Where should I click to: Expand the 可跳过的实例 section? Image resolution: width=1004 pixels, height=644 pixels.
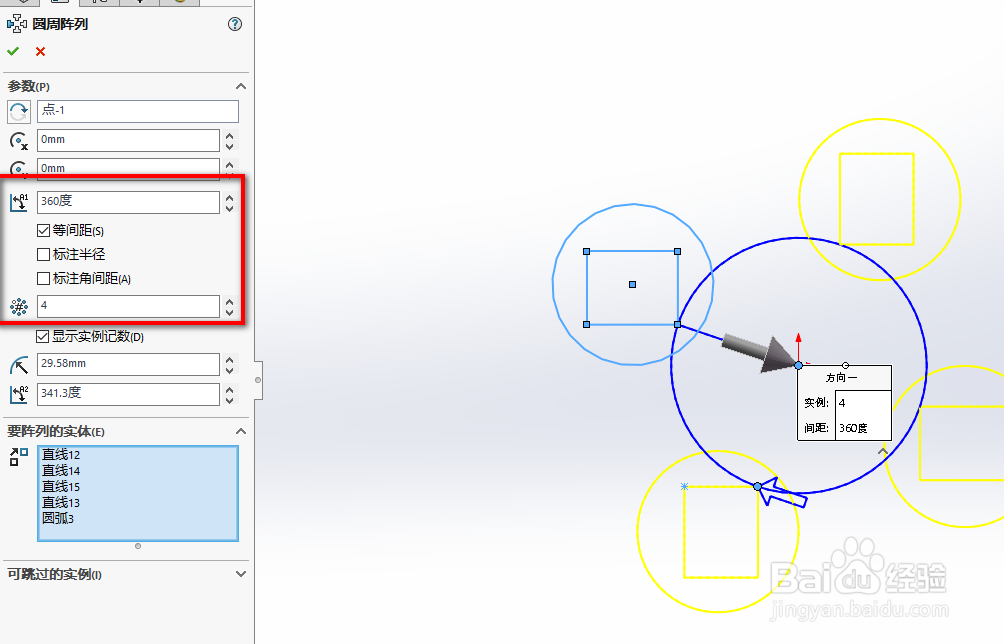[x=240, y=574]
